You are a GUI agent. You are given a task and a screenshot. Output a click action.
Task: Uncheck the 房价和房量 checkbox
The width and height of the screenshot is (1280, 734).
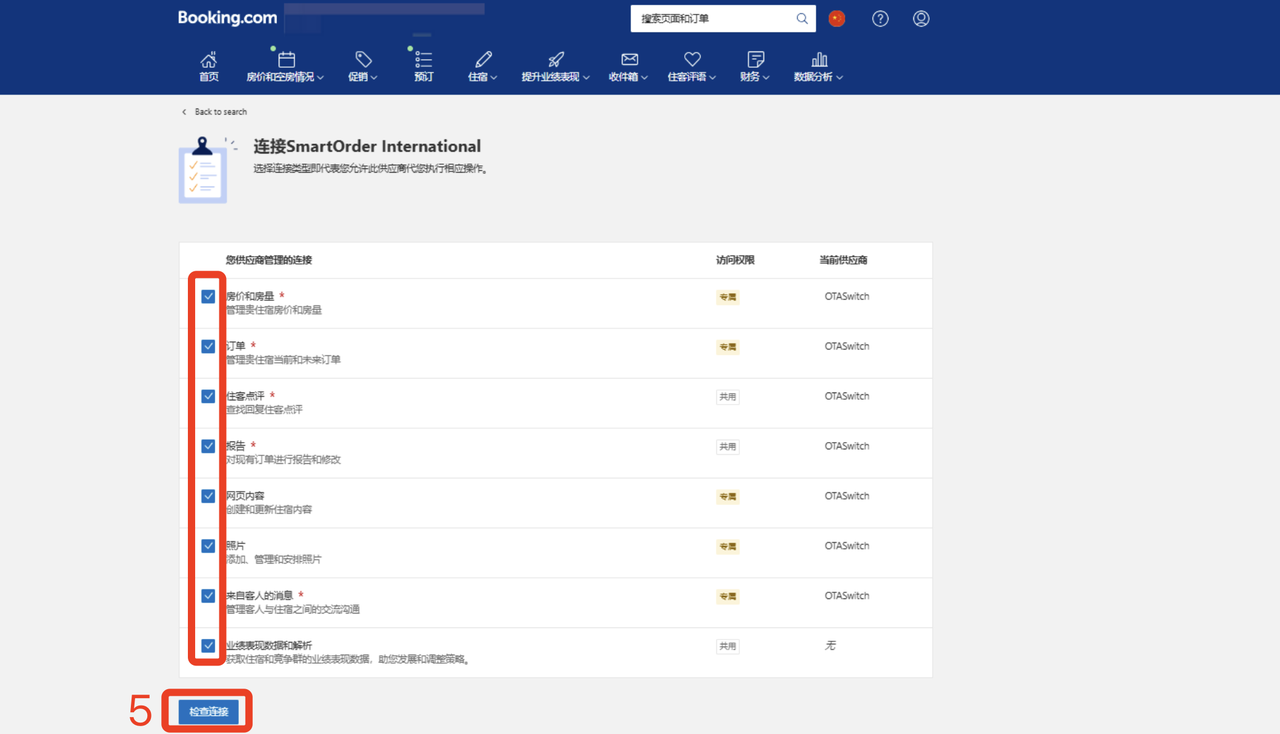coord(208,296)
